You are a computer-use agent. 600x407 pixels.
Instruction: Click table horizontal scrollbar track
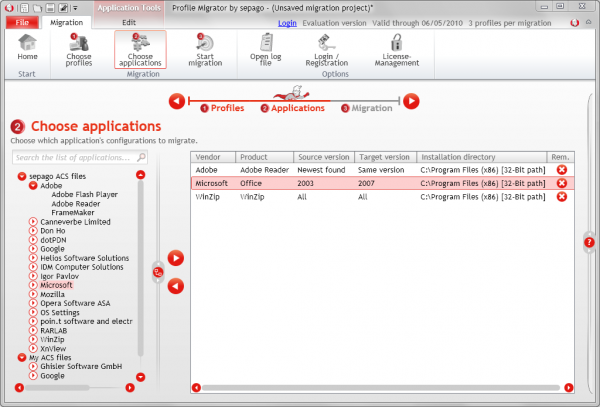point(381,388)
